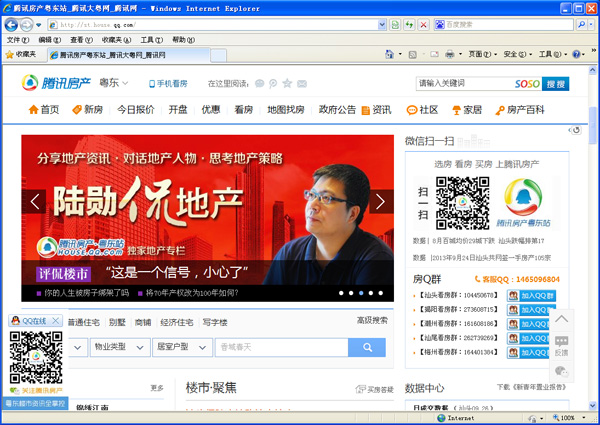
Task: Click the browser Forward arrow button
Action: [26, 25]
